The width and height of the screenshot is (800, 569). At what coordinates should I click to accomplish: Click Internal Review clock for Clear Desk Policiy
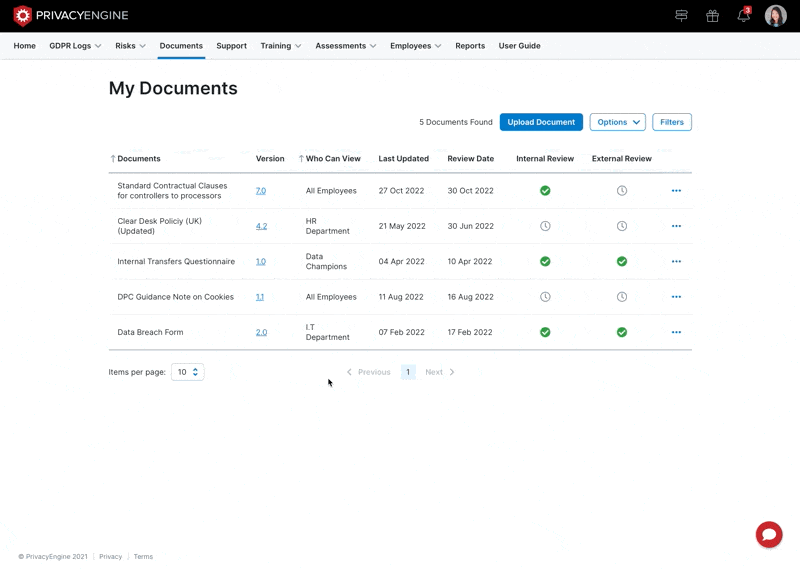(545, 226)
